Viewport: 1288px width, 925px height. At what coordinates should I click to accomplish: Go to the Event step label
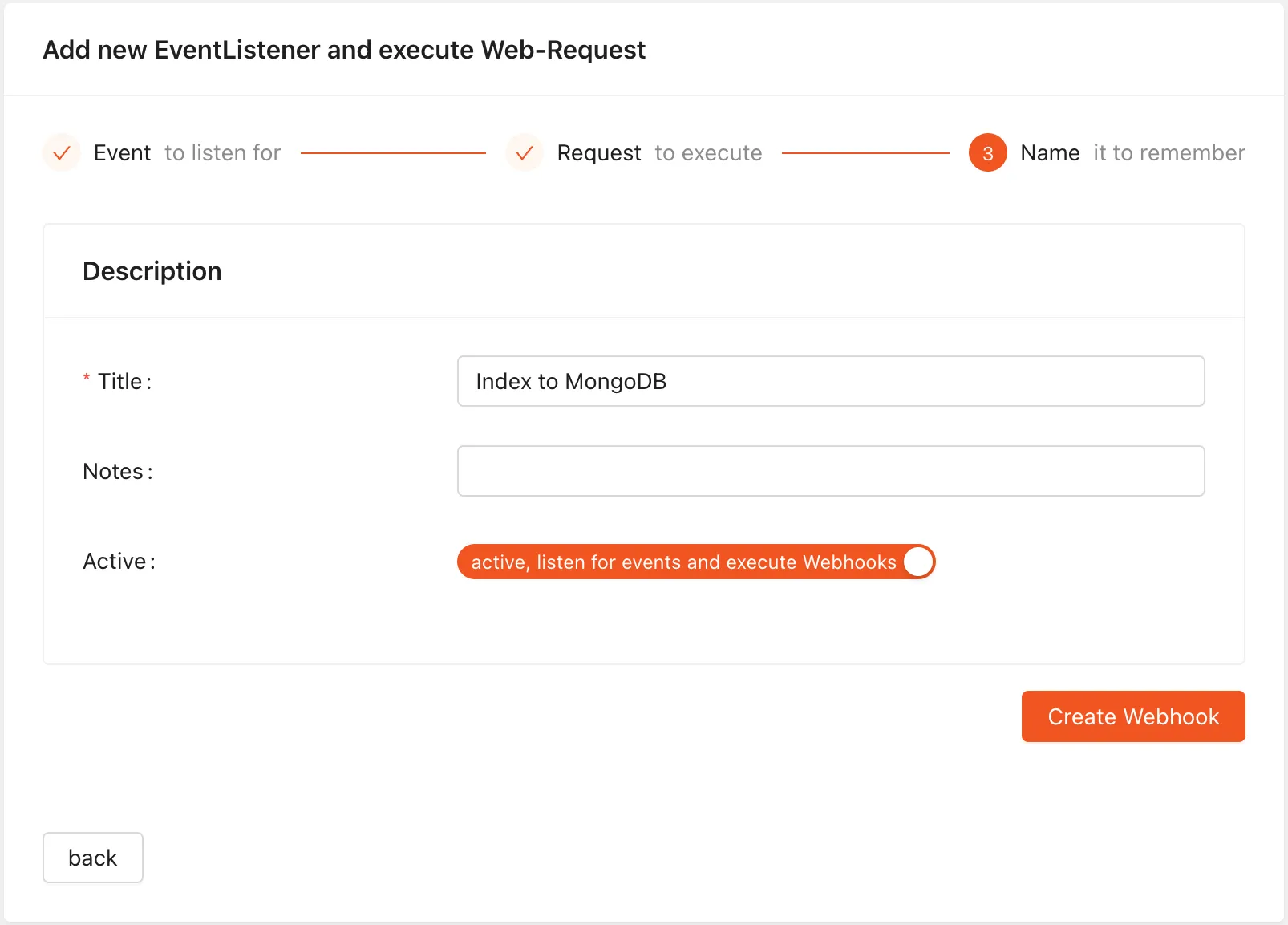tap(122, 152)
